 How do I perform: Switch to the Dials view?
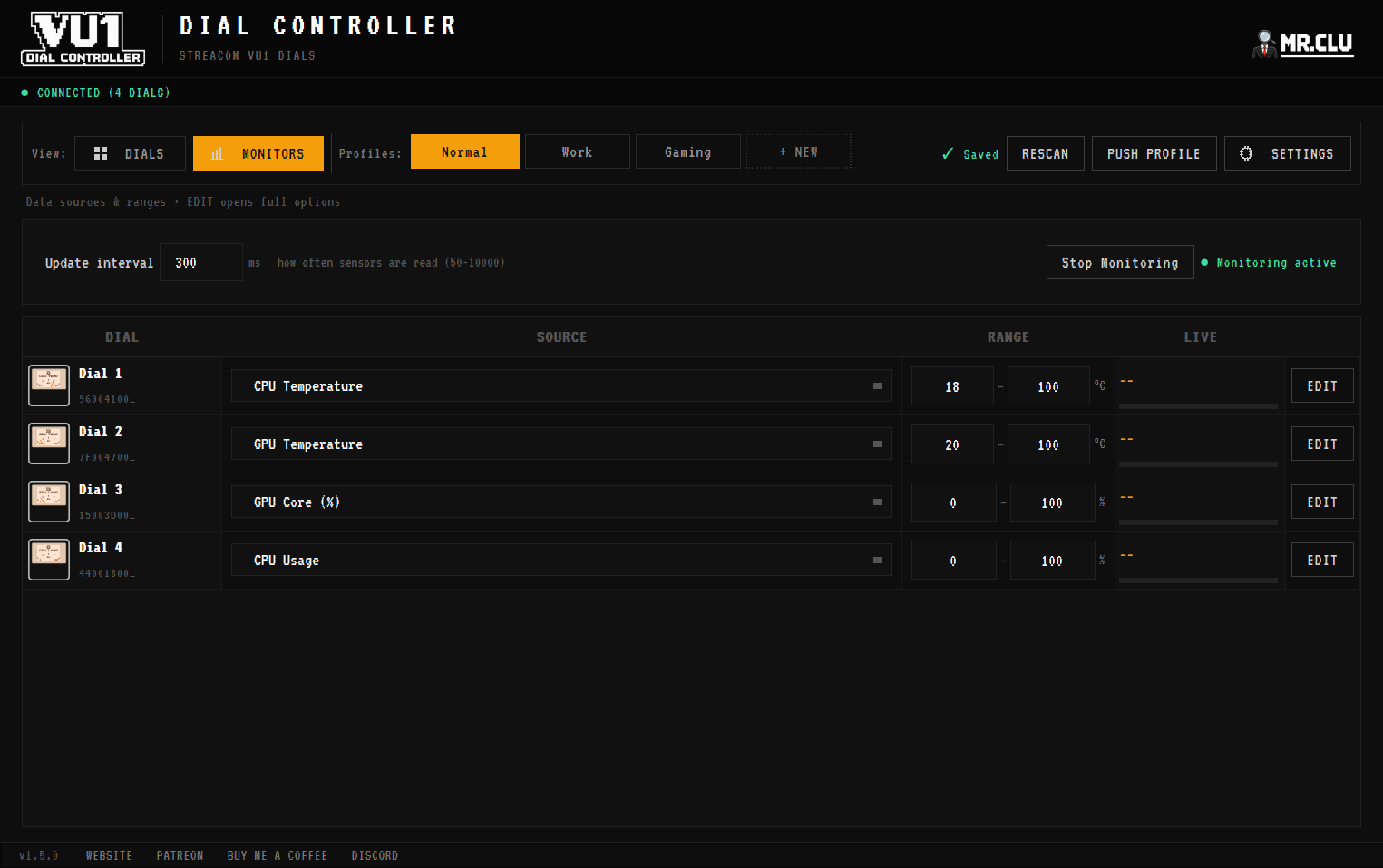130,153
